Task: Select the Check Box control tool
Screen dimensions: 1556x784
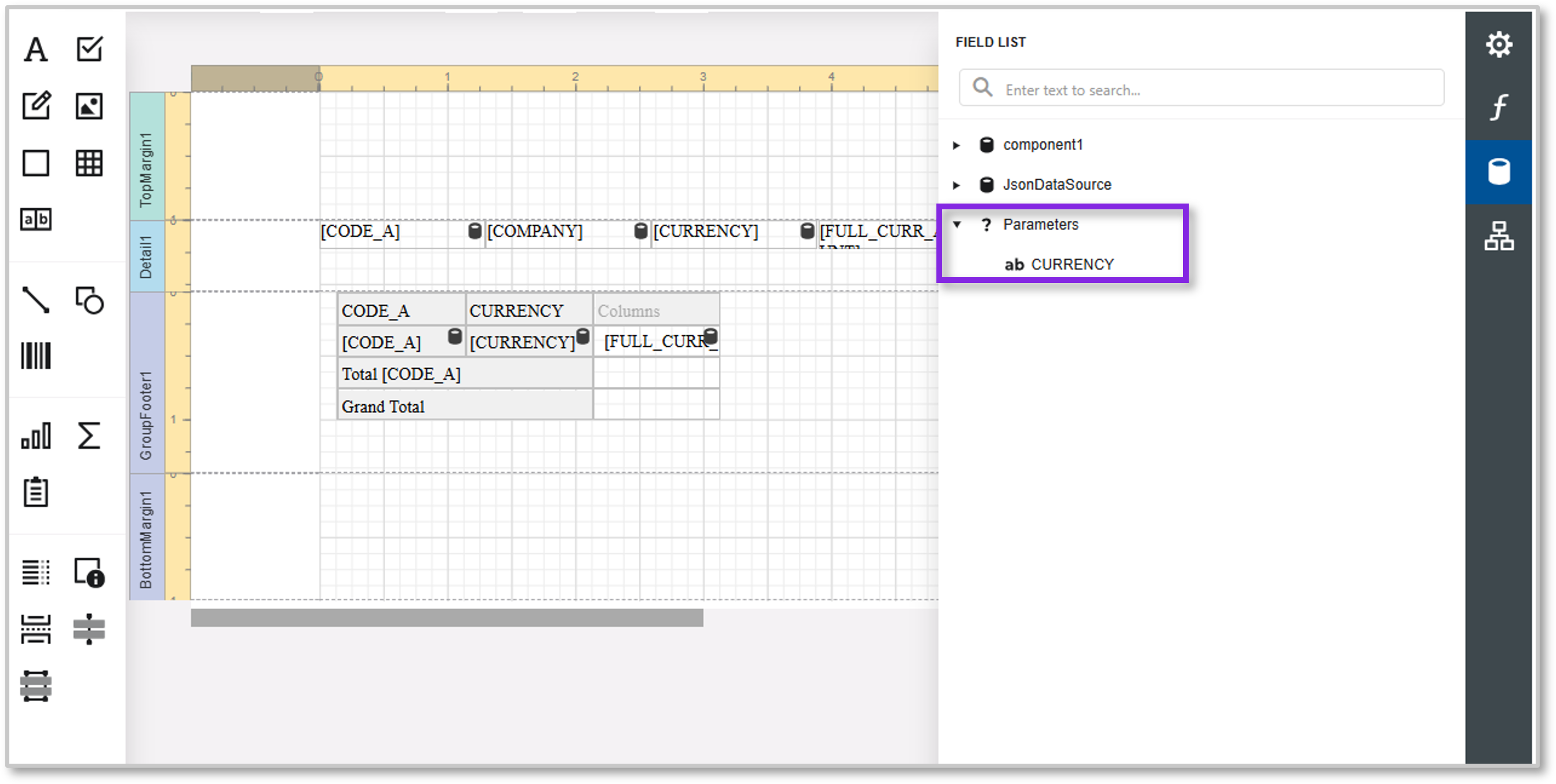Action: point(89,49)
